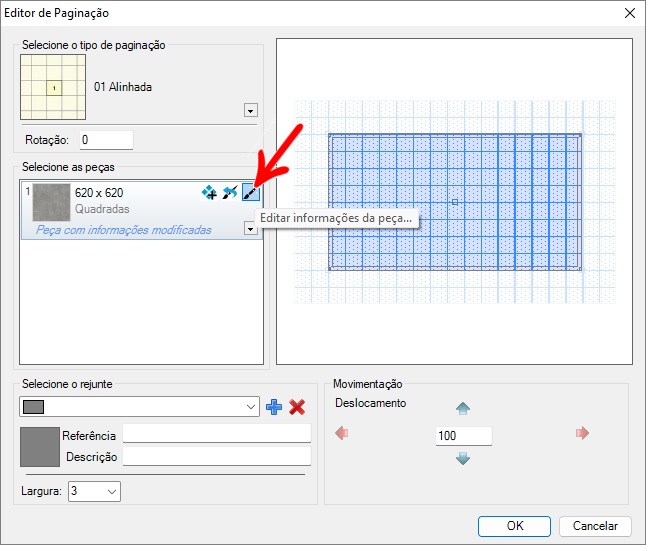Click the restore piece information arrow icon
Screen dimensions: 650x551
coord(230,193)
